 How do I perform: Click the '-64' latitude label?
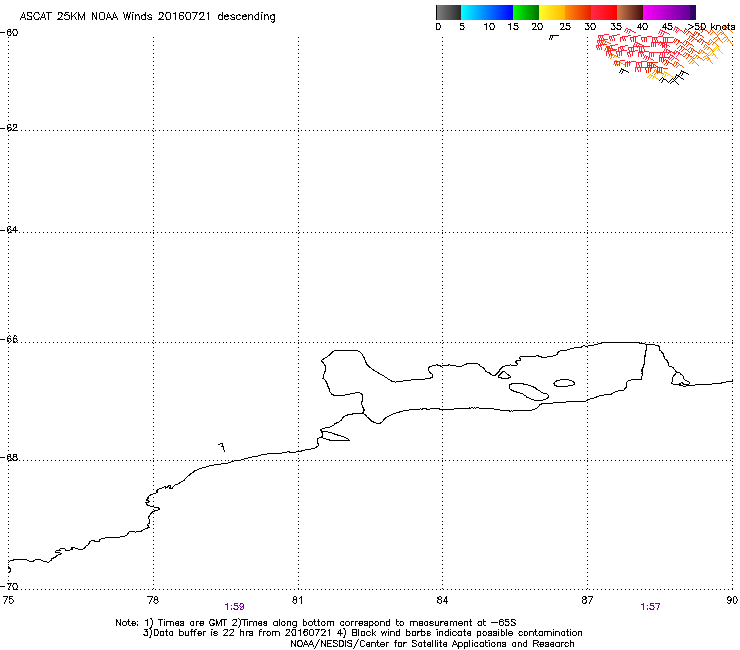point(9,229)
